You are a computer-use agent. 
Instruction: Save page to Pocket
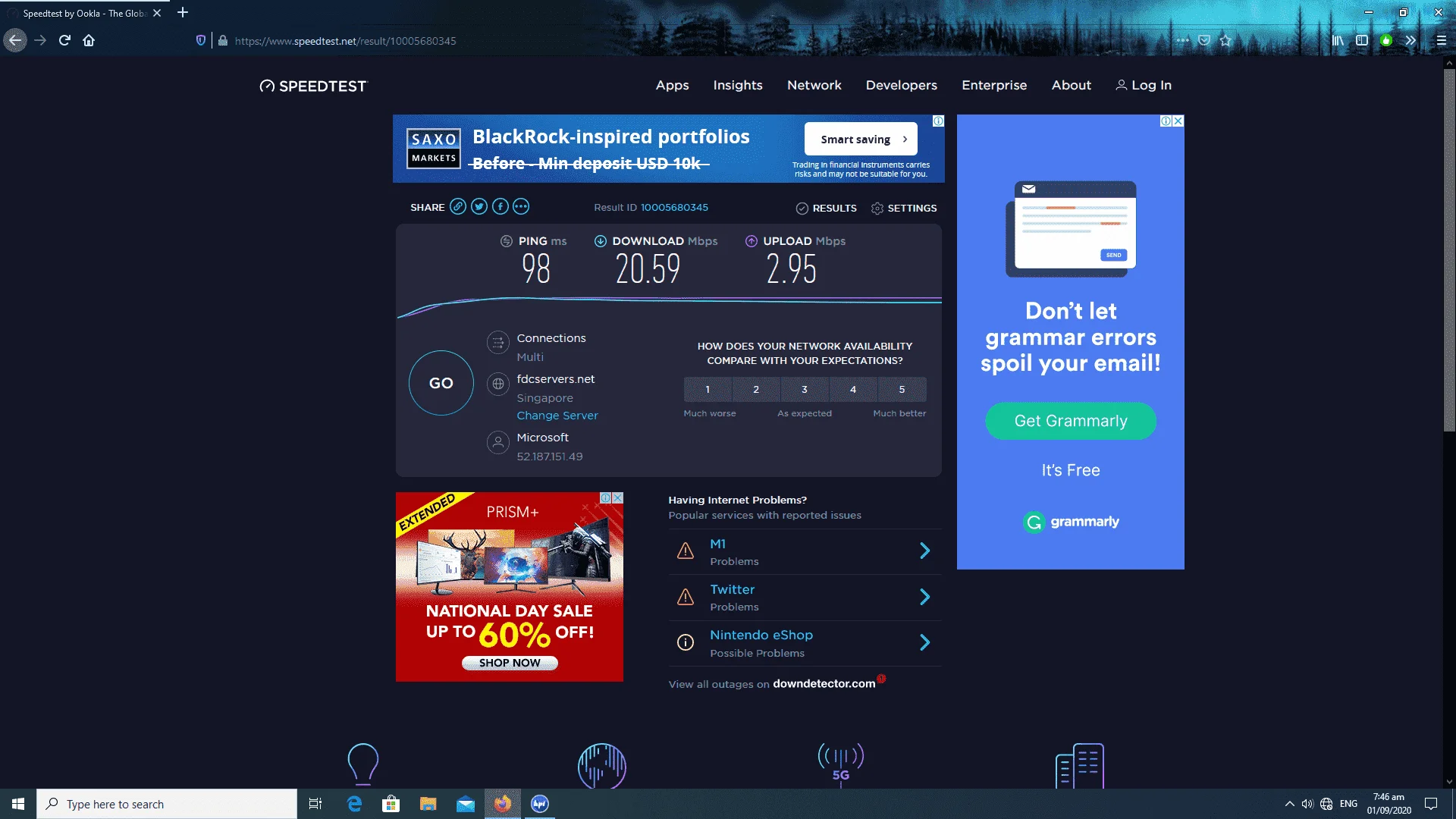1204,40
